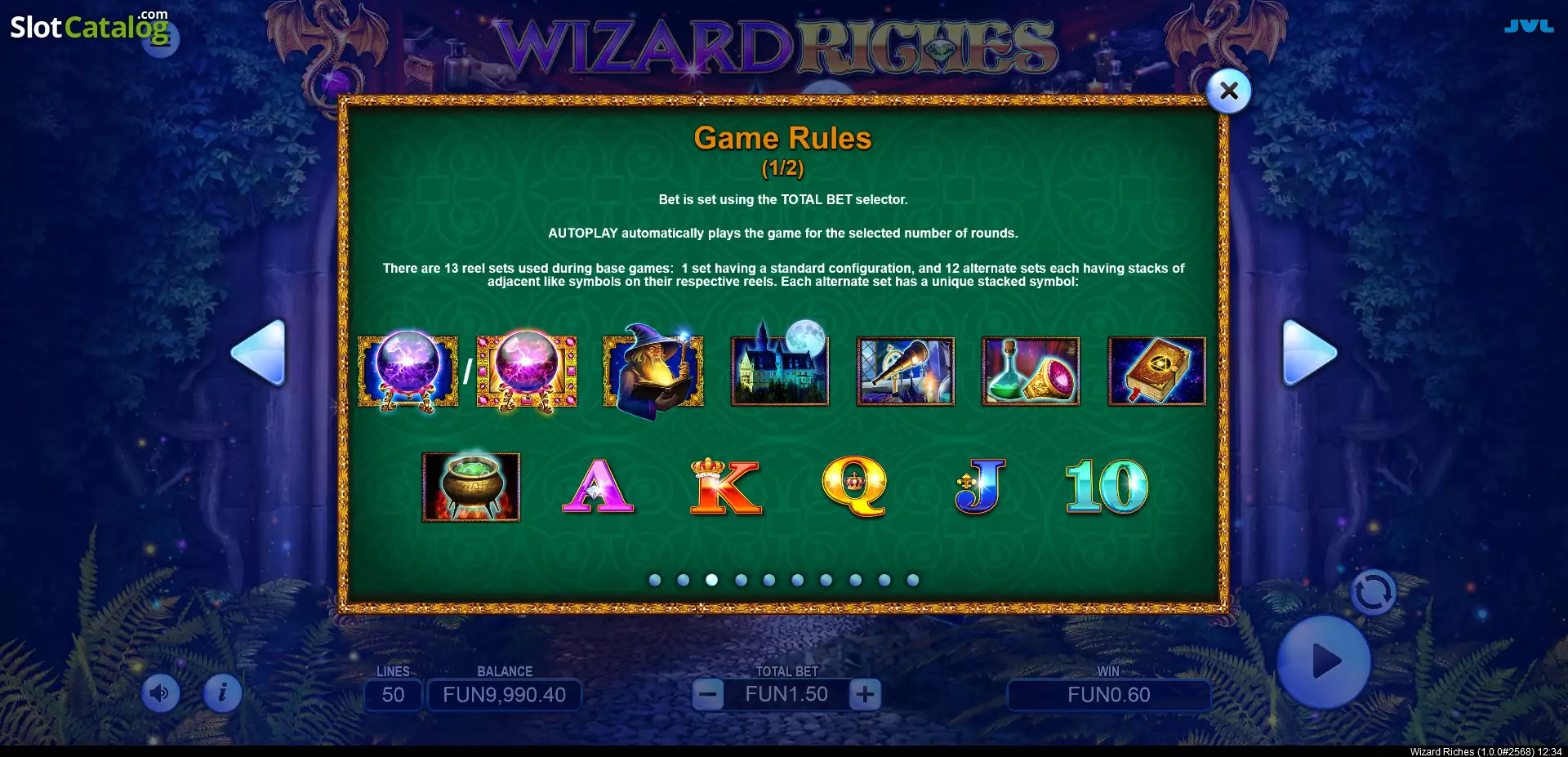Mute the game sound speaker icon
The width and height of the screenshot is (1568, 757).
[x=160, y=693]
